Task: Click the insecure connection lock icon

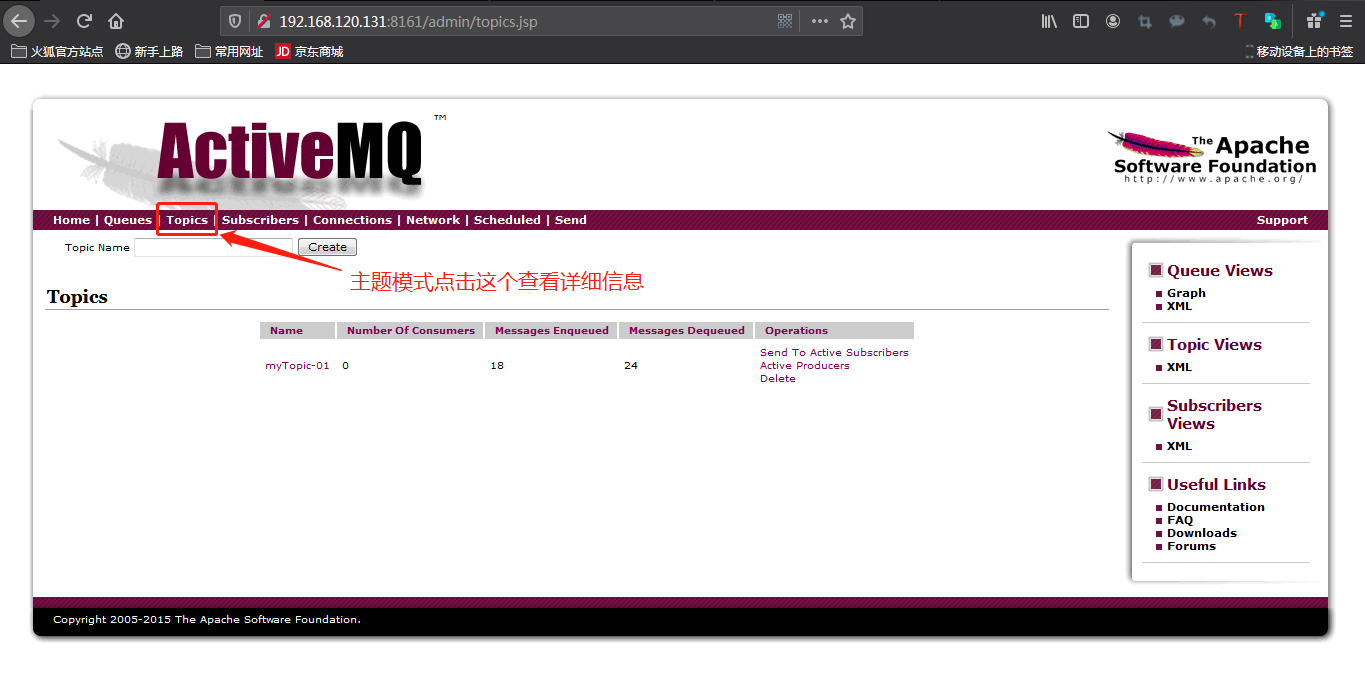Action: tap(263, 21)
